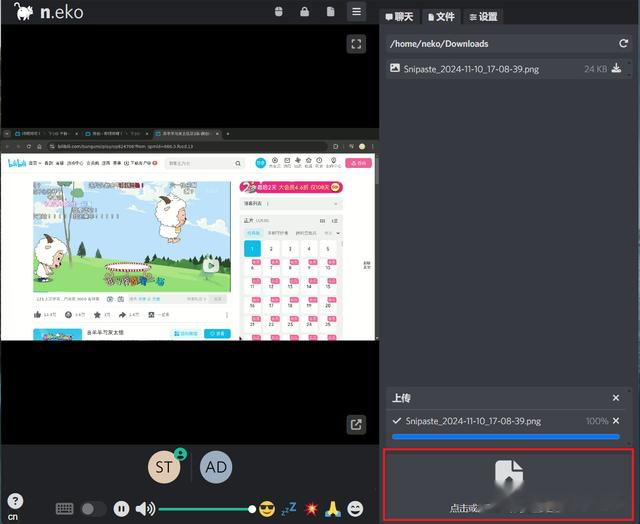Close the 上传 upload panel
Image resolution: width=640 pixels, height=524 pixels.
click(x=616, y=397)
